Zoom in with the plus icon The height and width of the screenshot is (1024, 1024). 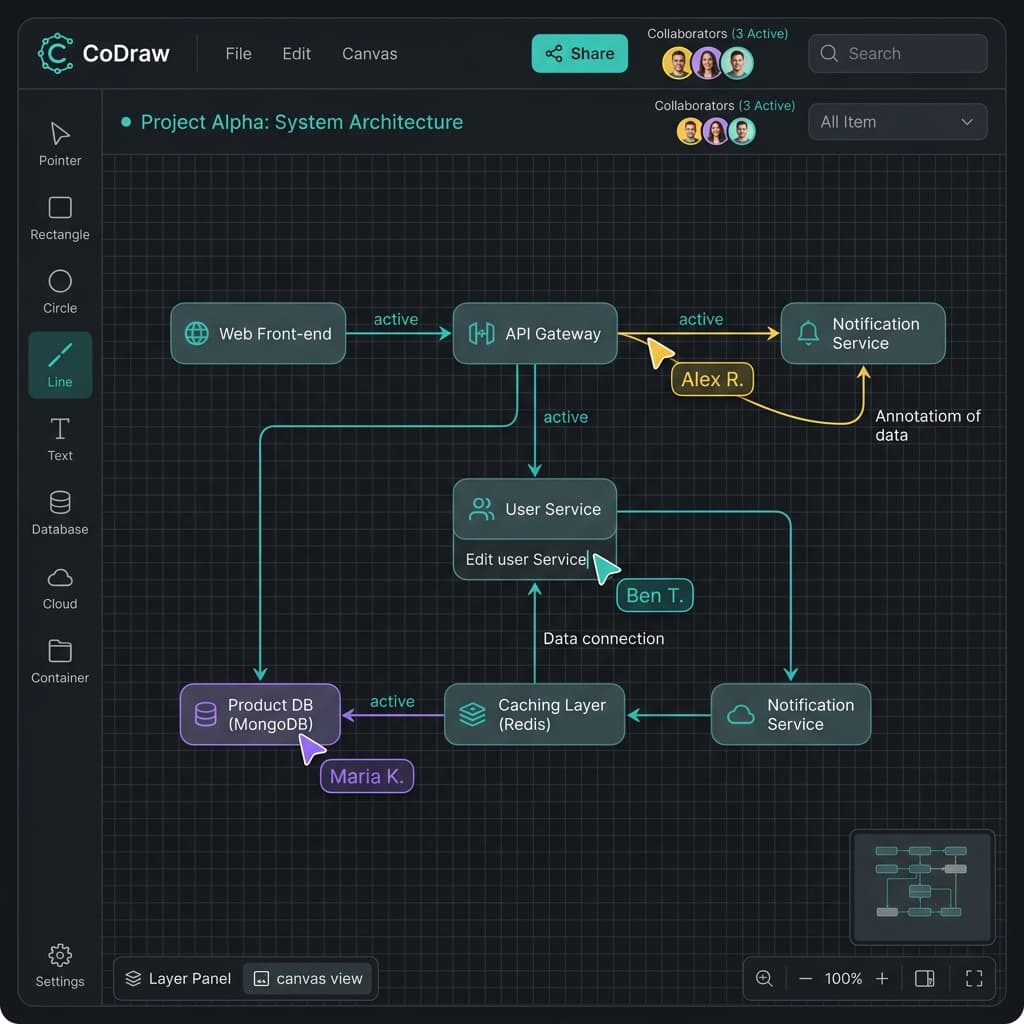[x=882, y=978]
